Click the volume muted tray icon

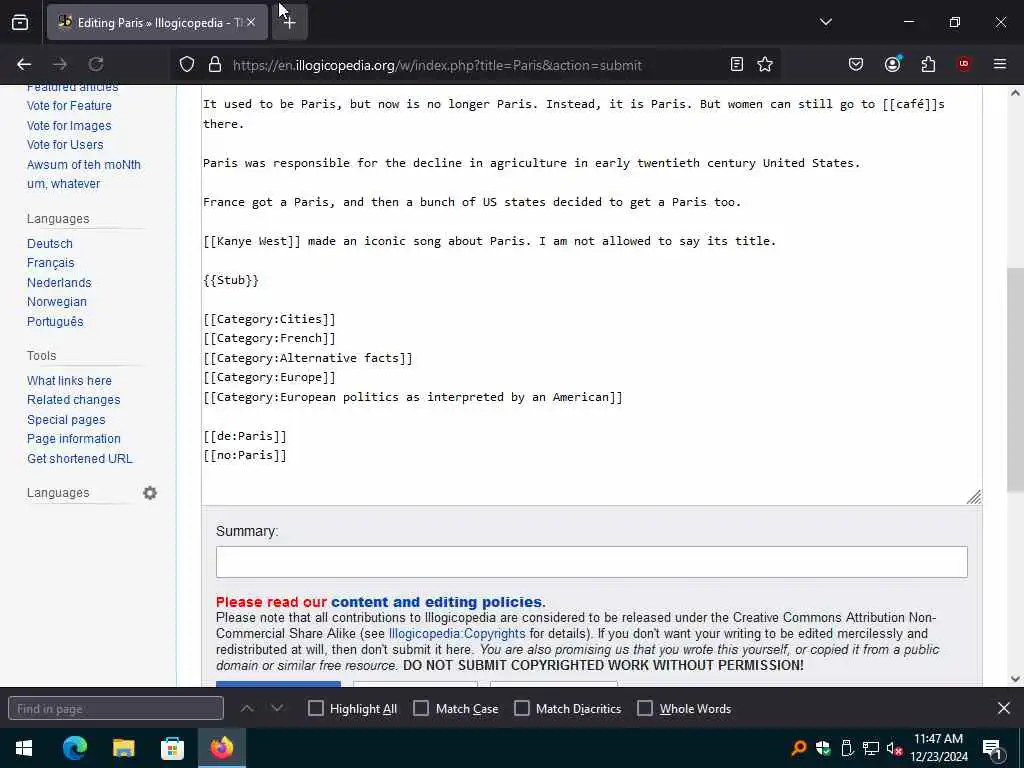[x=894, y=749]
